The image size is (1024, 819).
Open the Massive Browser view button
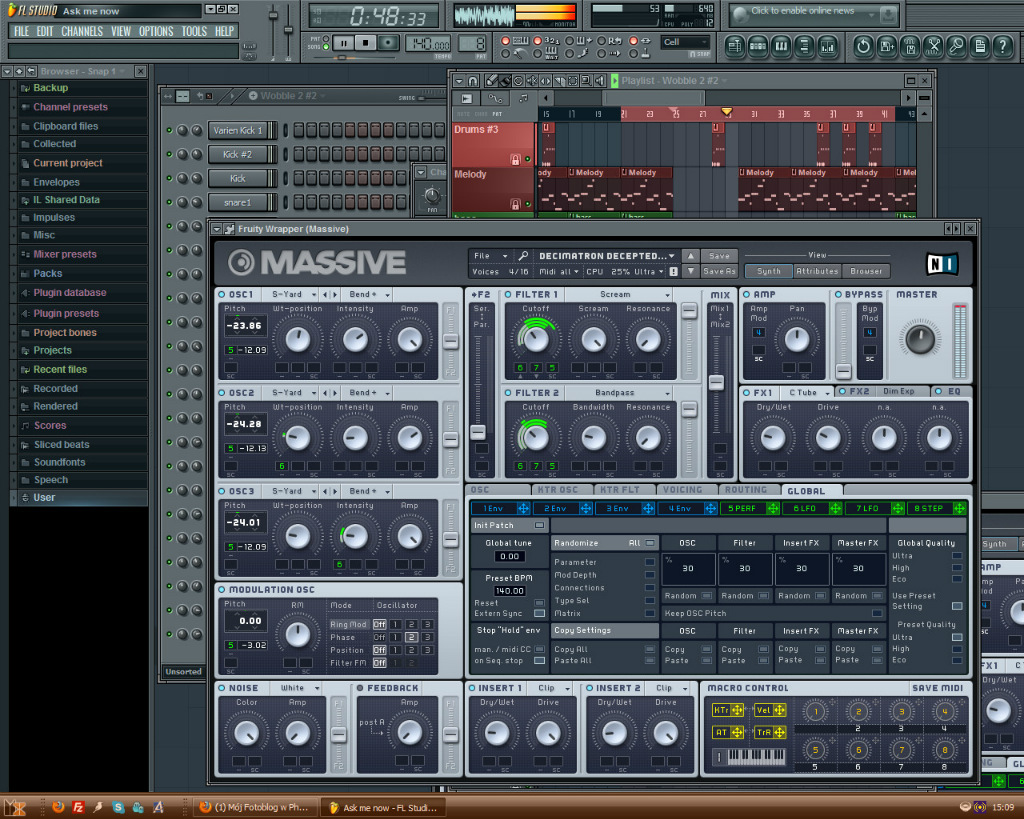(x=866, y=271)
